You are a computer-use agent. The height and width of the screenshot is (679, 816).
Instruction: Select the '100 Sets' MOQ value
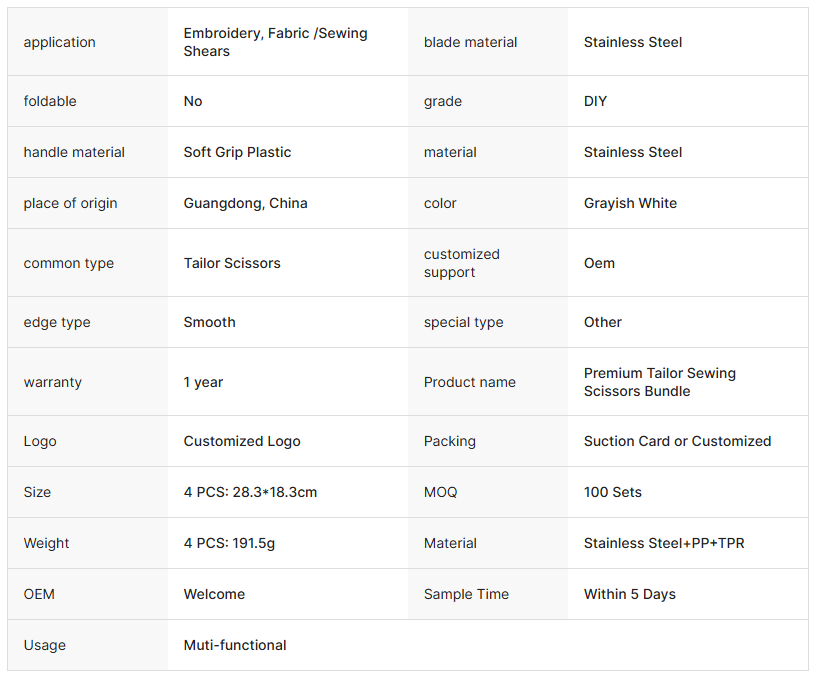click(613, 492)
